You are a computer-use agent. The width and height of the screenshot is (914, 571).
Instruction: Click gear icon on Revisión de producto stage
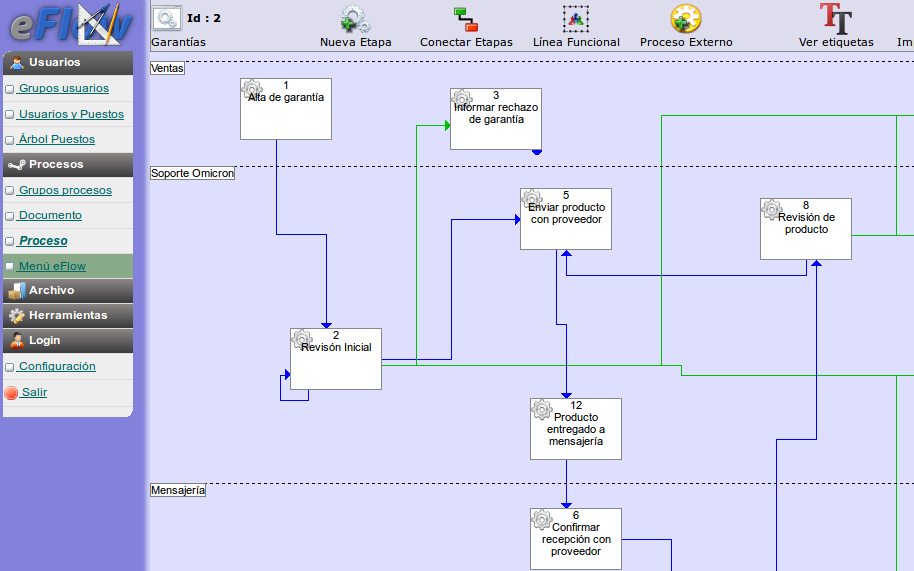772,209
